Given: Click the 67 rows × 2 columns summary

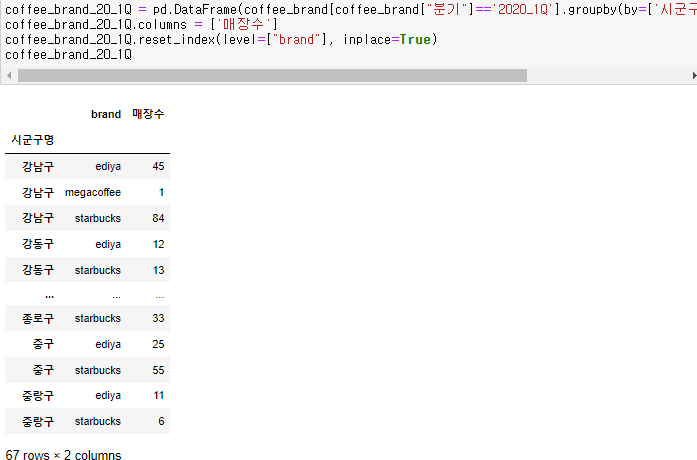Looking at the screenshot, I should [63, 455].
